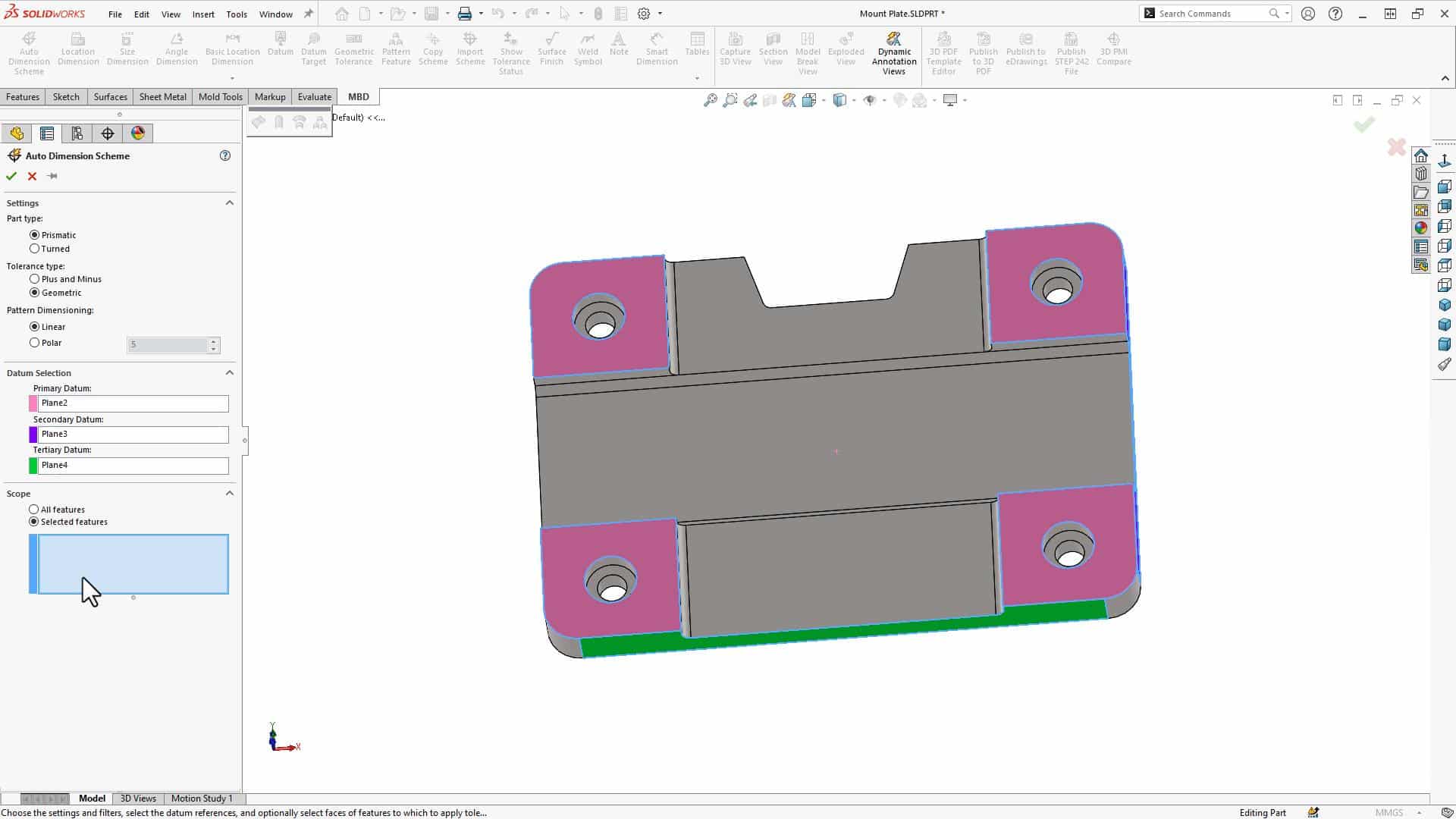Select the Auto Dimension Scheme tool
Screen dimensions: 1456x819
point(29,47)
